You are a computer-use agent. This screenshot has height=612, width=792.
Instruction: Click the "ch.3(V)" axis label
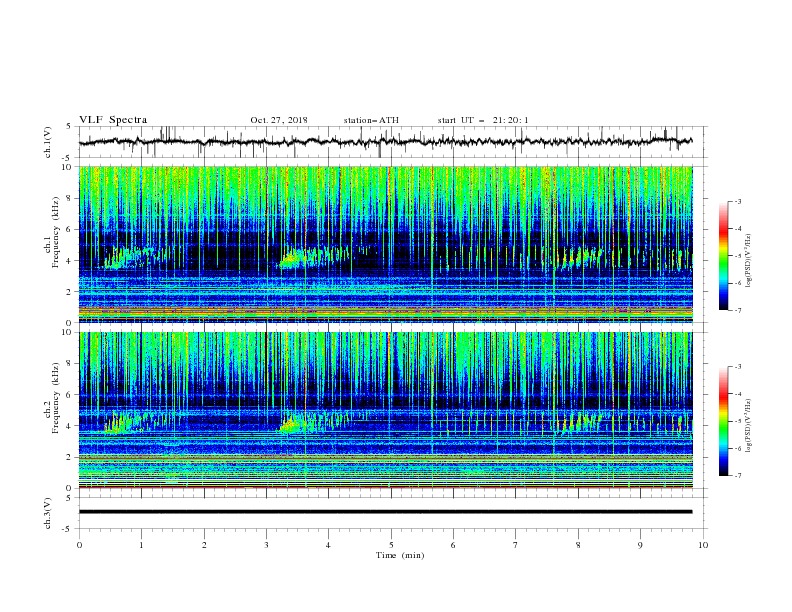pyautogui.click(x=48, y=513)
